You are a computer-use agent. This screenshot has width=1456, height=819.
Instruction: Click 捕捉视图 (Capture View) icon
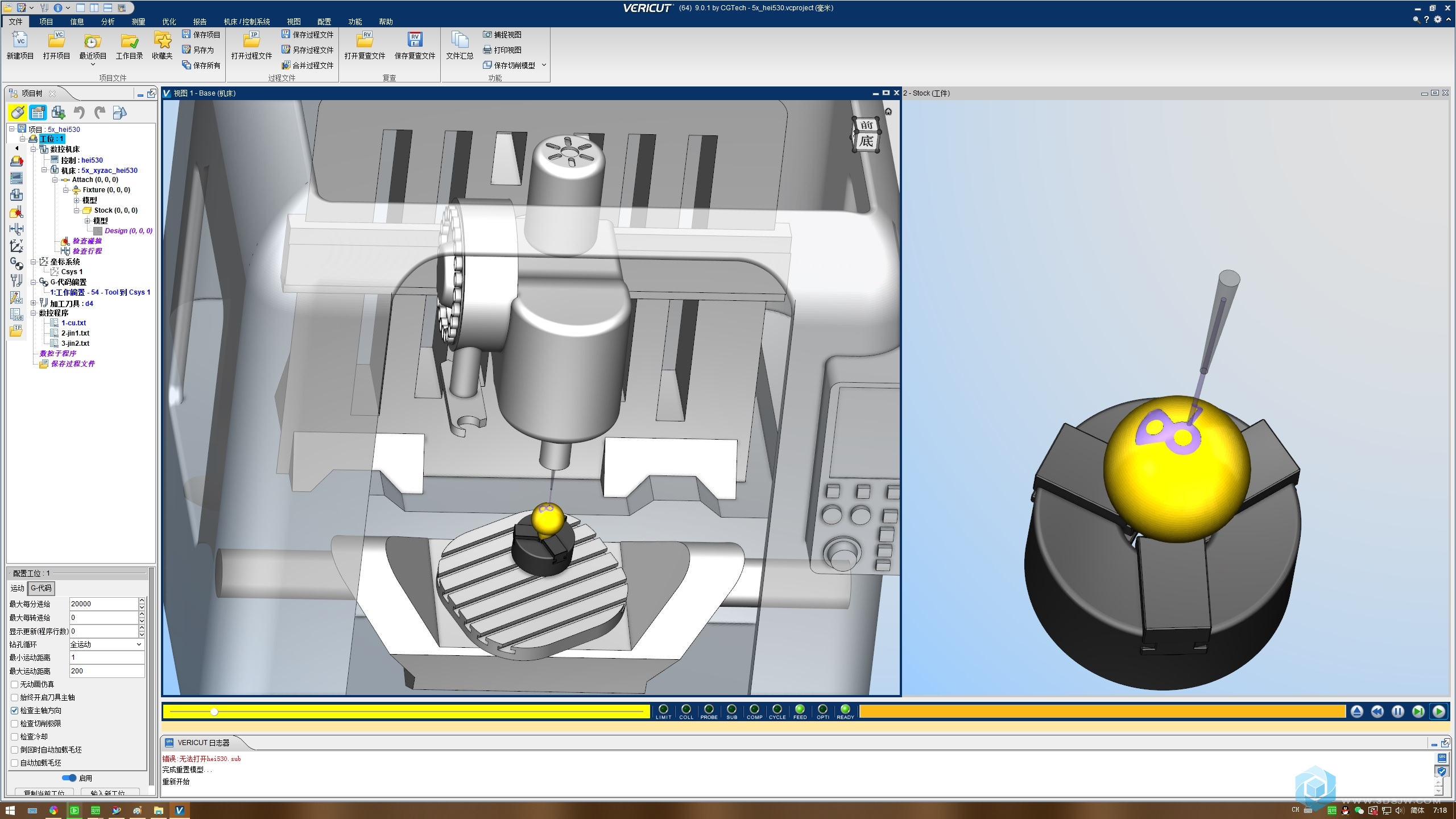coord(487,34)
